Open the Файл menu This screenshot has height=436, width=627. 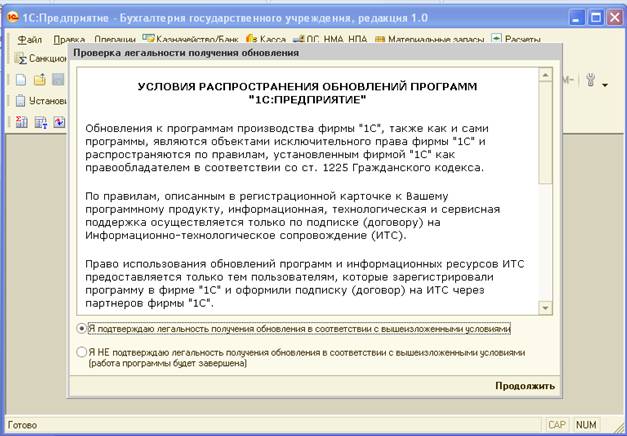click(x=30, y=40)
